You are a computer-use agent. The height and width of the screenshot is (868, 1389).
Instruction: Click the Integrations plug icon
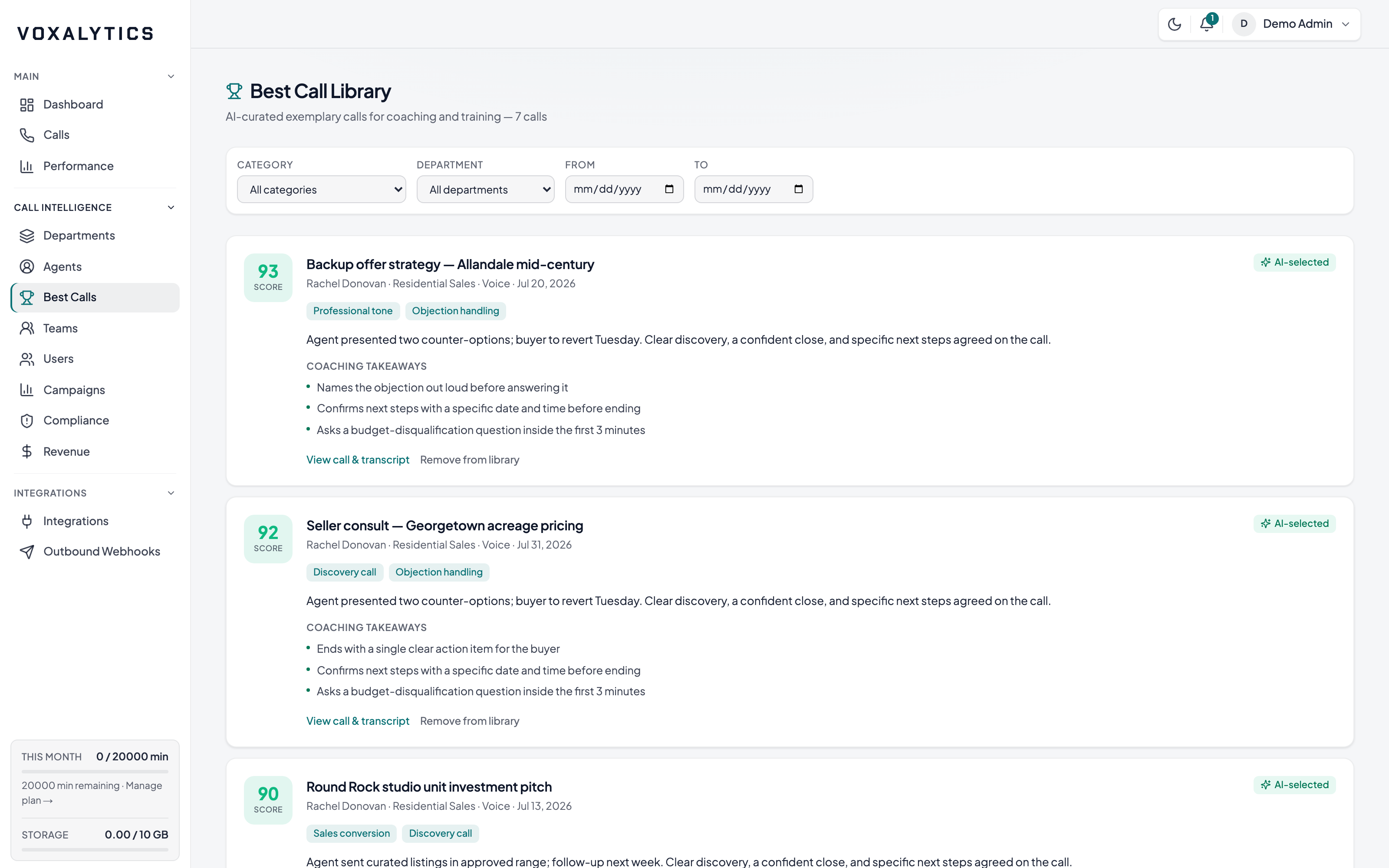click(x=27, y=521)
